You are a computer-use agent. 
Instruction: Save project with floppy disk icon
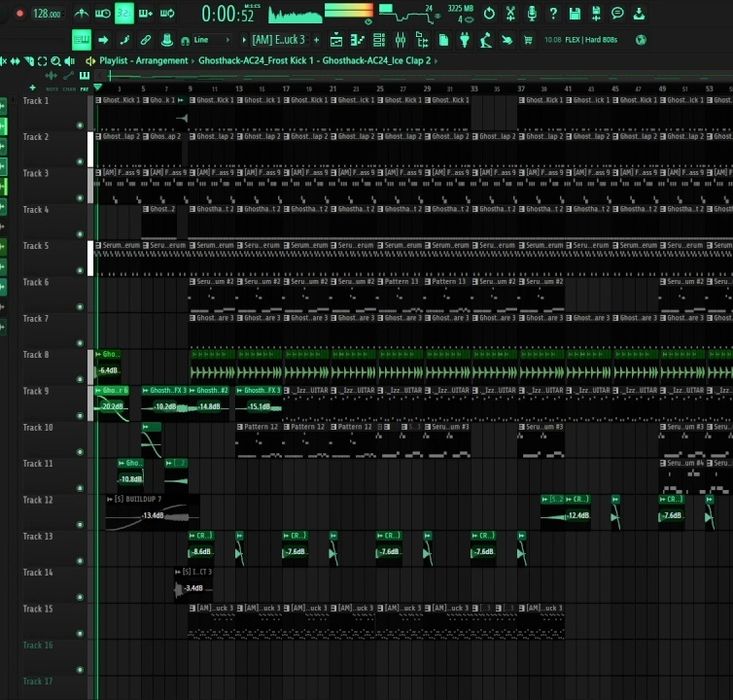tap(575, 14)
